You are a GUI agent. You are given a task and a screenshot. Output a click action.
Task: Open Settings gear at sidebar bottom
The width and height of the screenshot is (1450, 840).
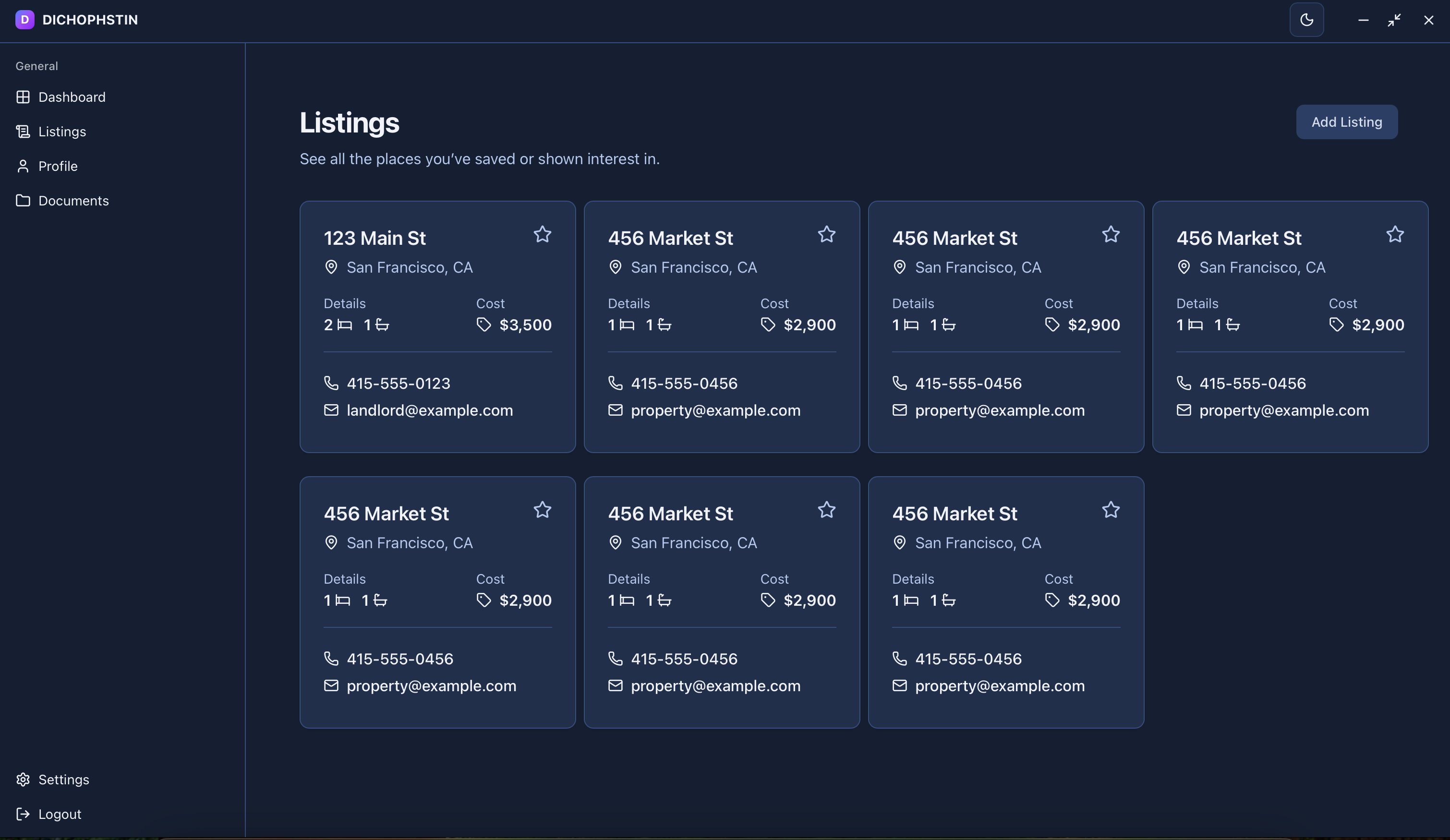pyautogui.click(x=23, y=779)
